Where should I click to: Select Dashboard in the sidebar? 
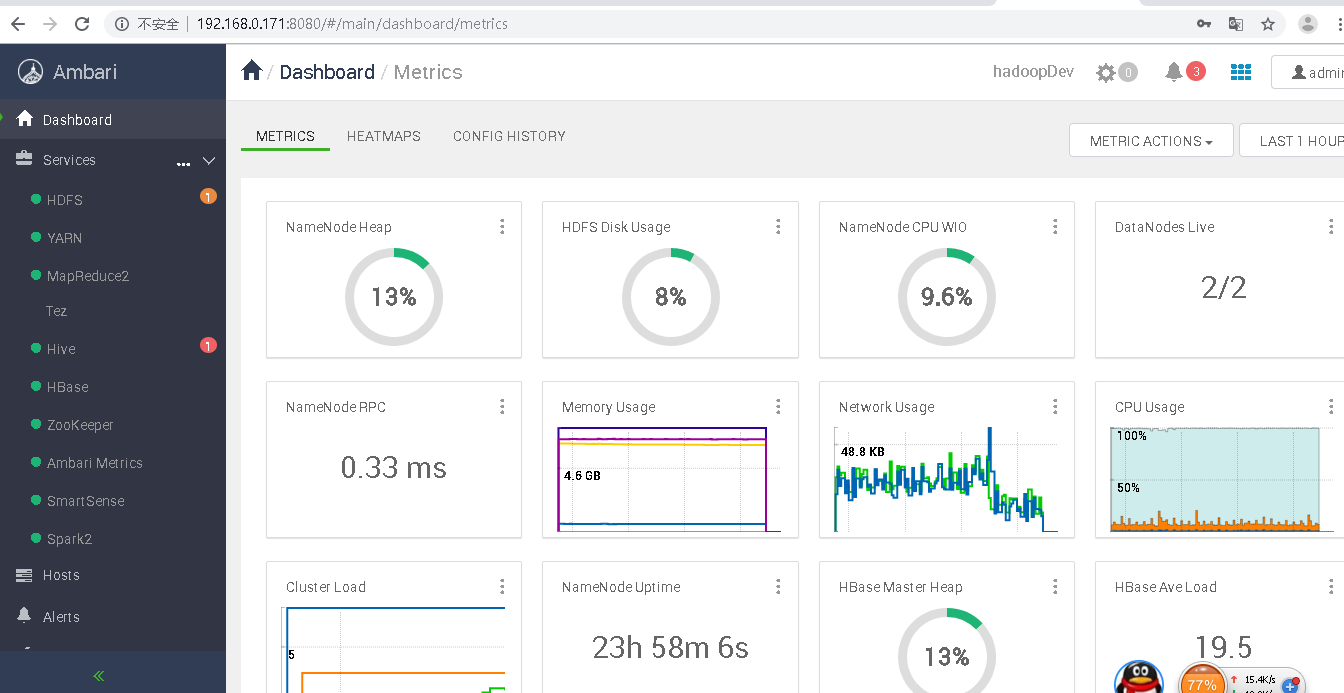[113, 120]
